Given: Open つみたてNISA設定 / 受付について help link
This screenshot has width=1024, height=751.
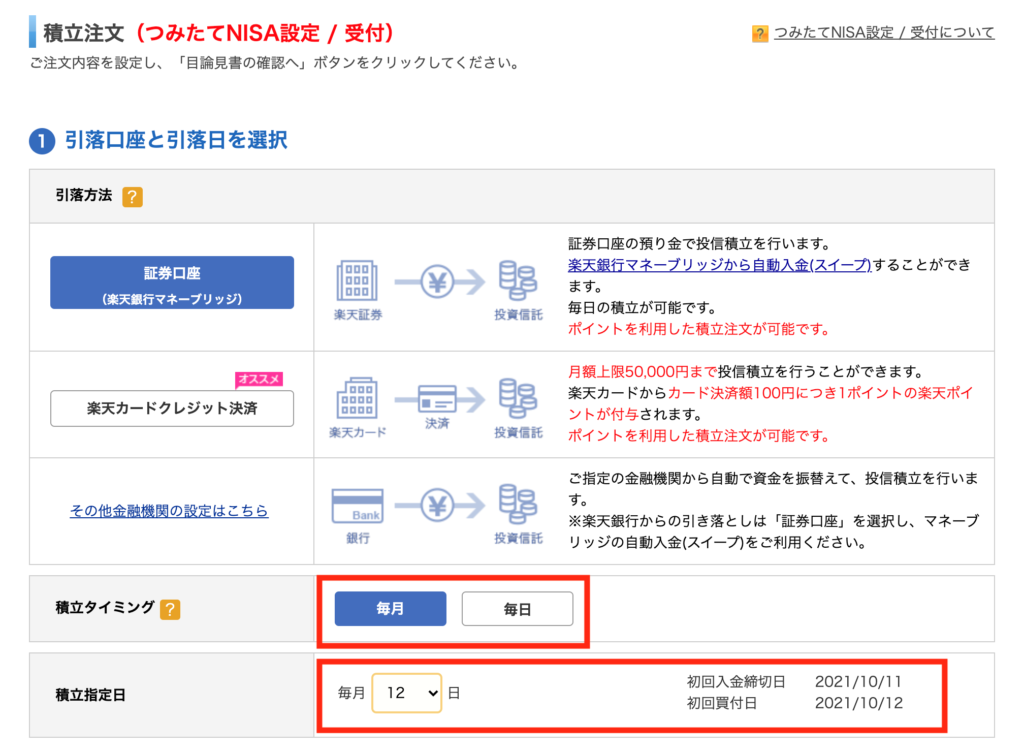Looking at the screenshot, I should tap(884, 33).
